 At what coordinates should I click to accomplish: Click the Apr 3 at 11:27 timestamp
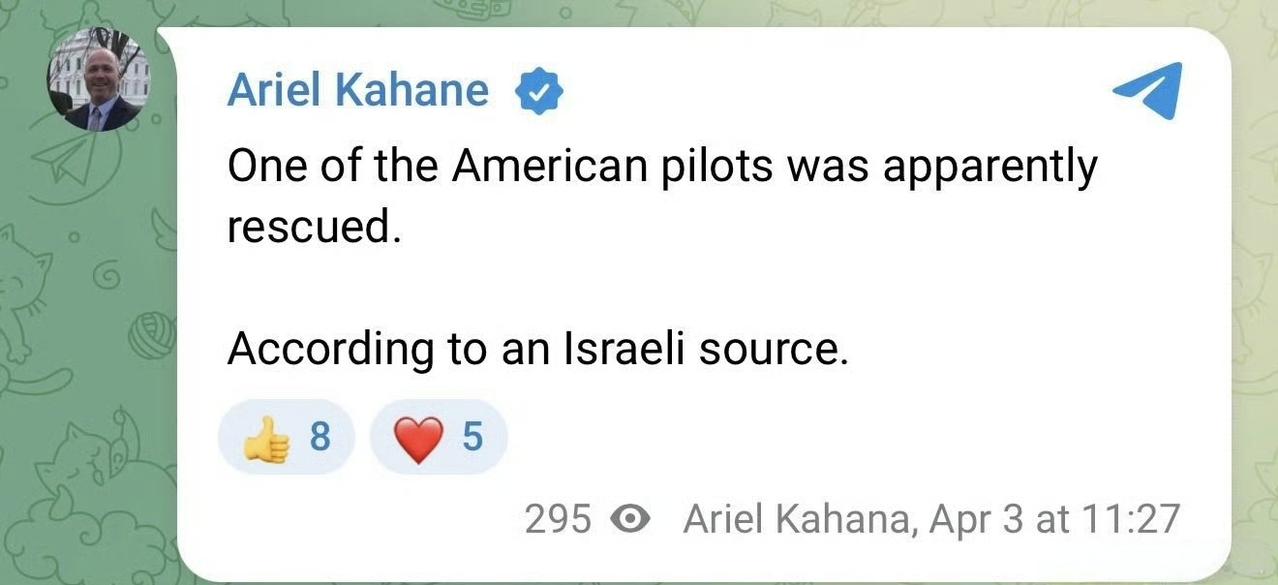point(1055,519)
